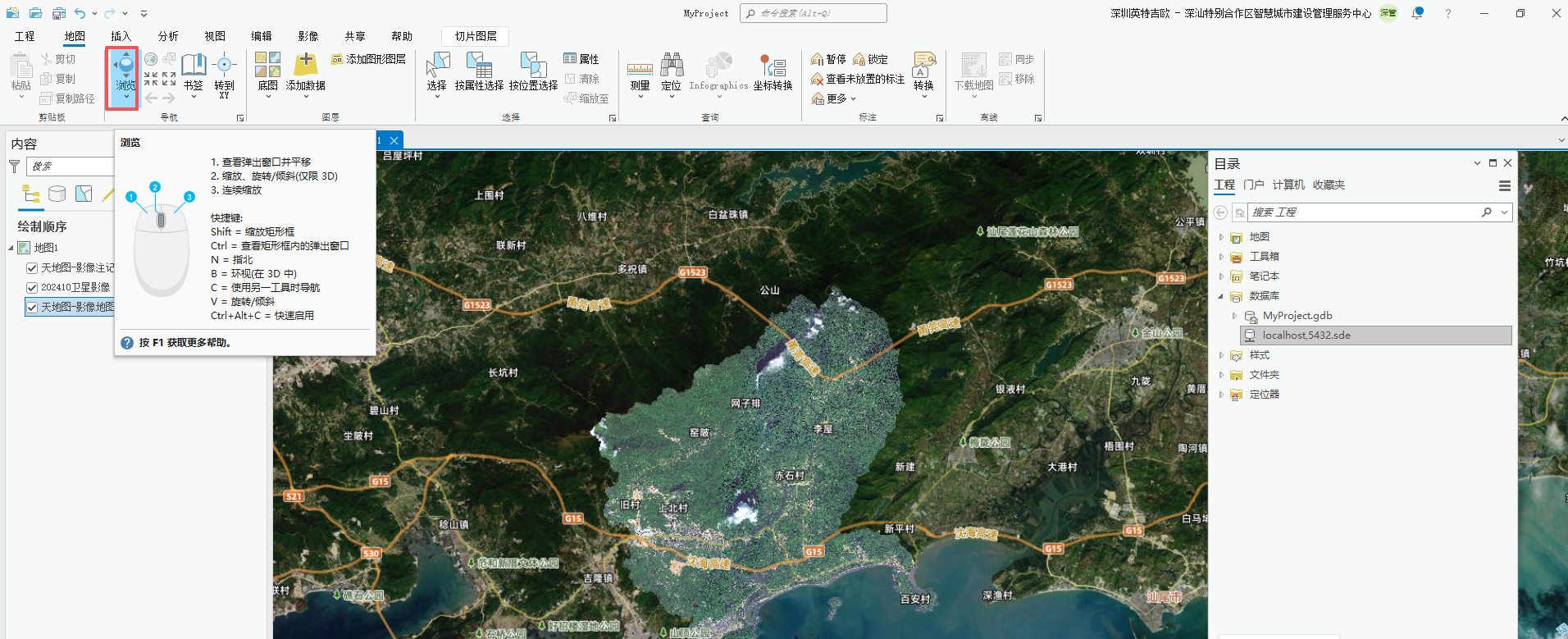1568x639 pixels.
Task: Click the 暂停 pause labeling icon
Action: pos(828,59)
